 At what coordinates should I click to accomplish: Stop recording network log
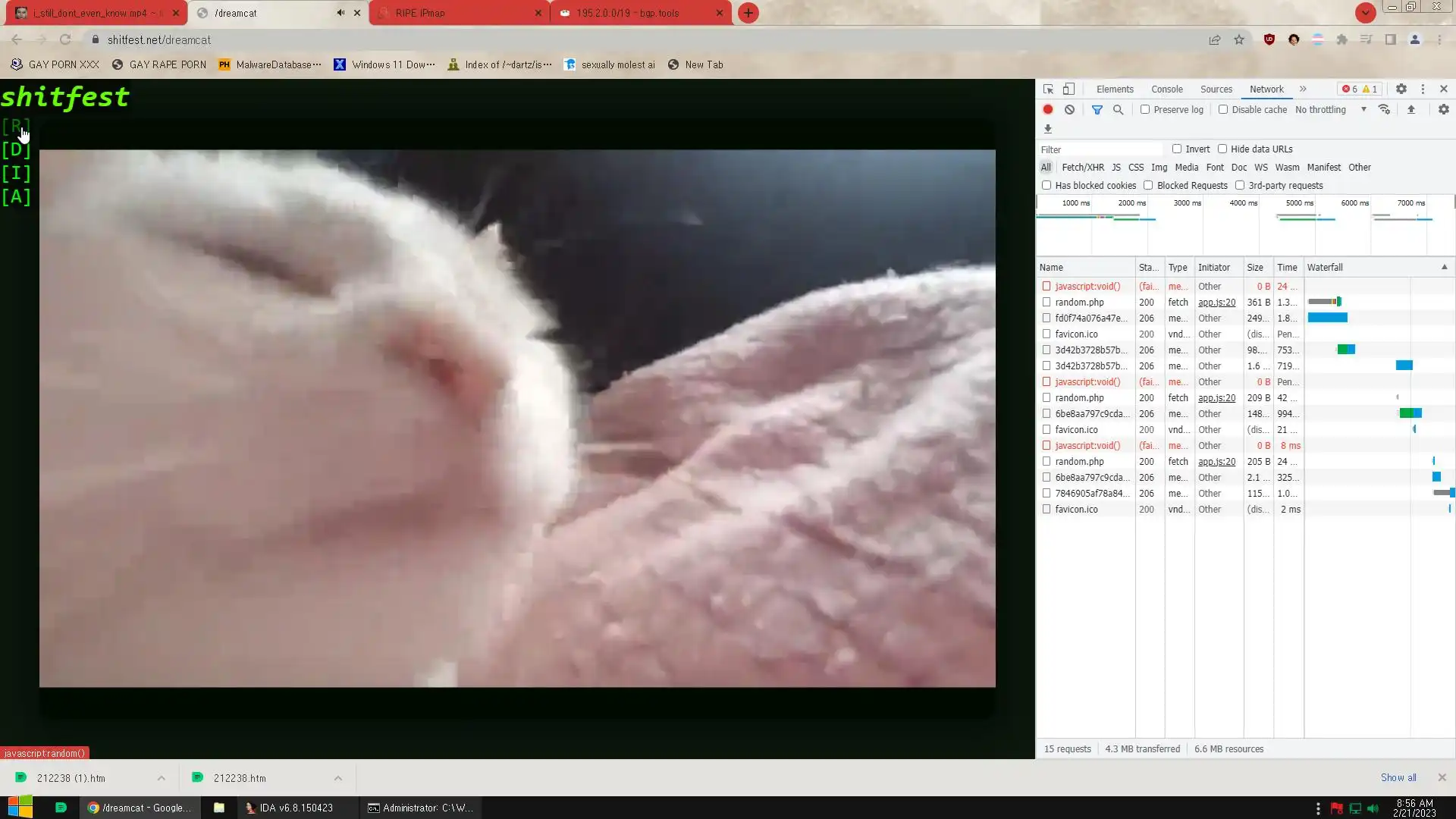pyautogui.click(x=1048, y=109)
